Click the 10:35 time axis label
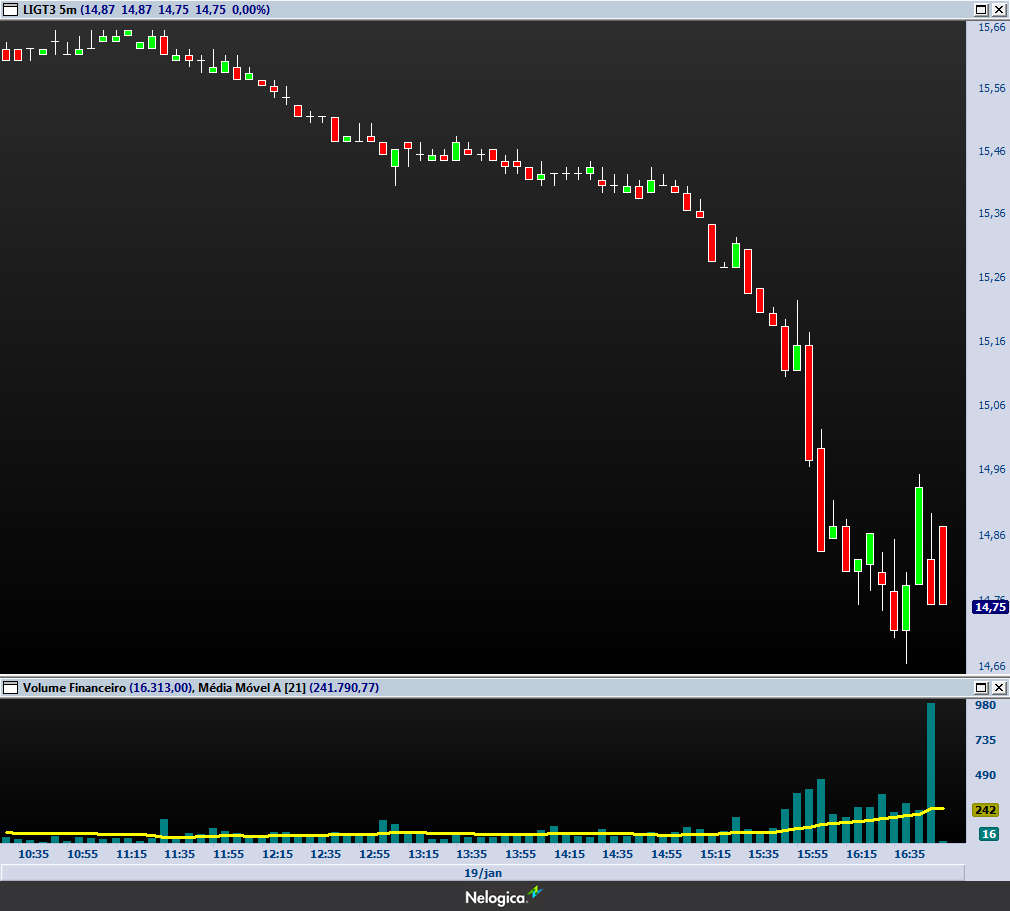This screenshot has width=1010, height=911. (x=34, y=855)
